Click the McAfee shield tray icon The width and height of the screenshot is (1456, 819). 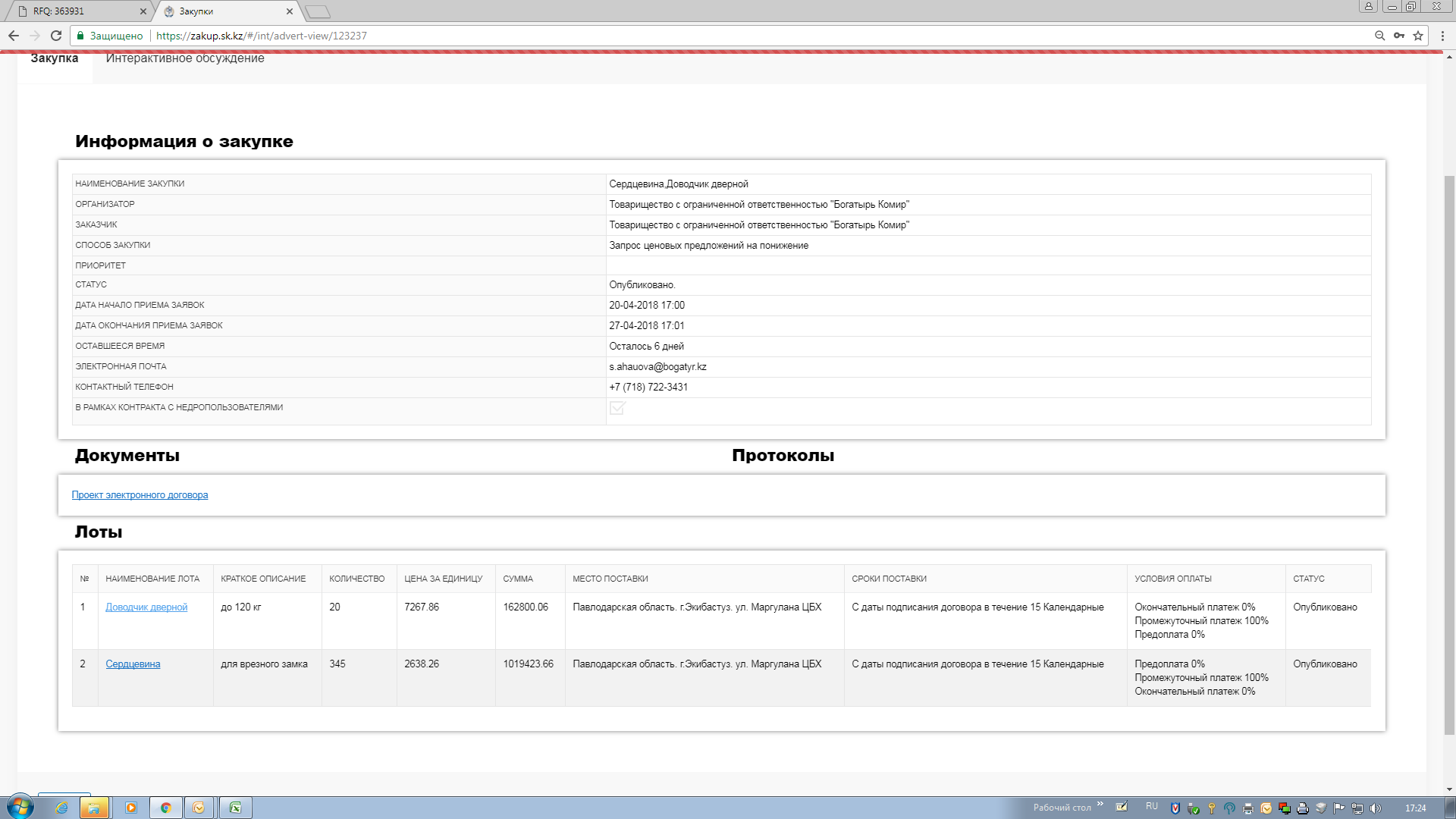(x=1175, y=808)
